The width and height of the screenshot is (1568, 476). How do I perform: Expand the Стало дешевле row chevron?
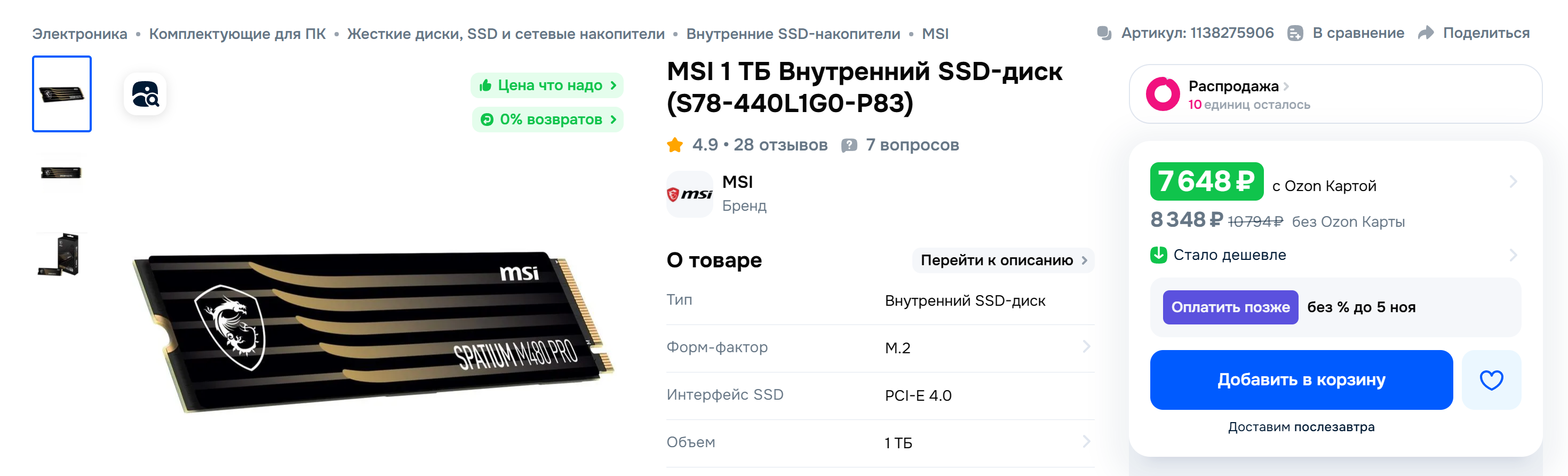[x=1513, y=255]
